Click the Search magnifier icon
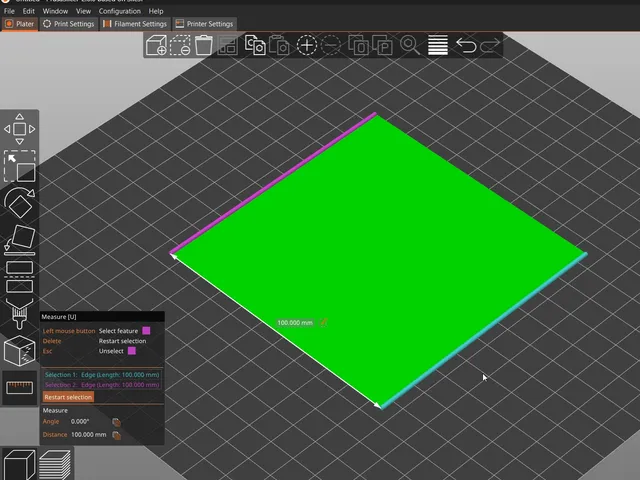 (x=409, y=45)
